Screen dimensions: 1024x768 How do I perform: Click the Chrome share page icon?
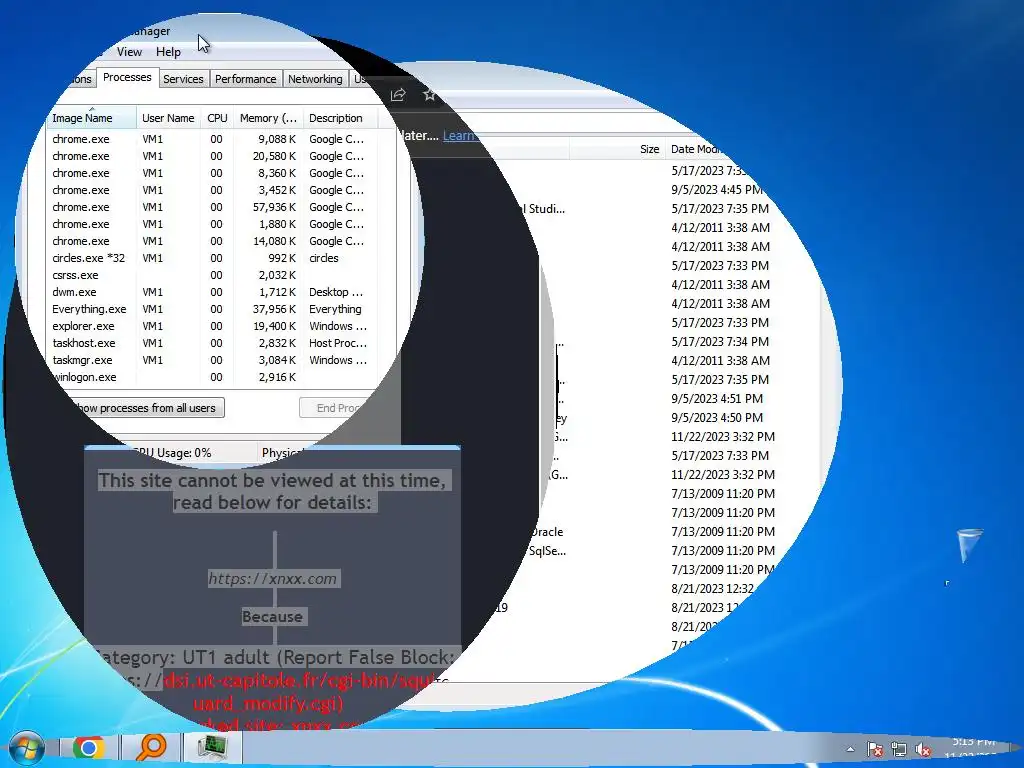(398, 95)
